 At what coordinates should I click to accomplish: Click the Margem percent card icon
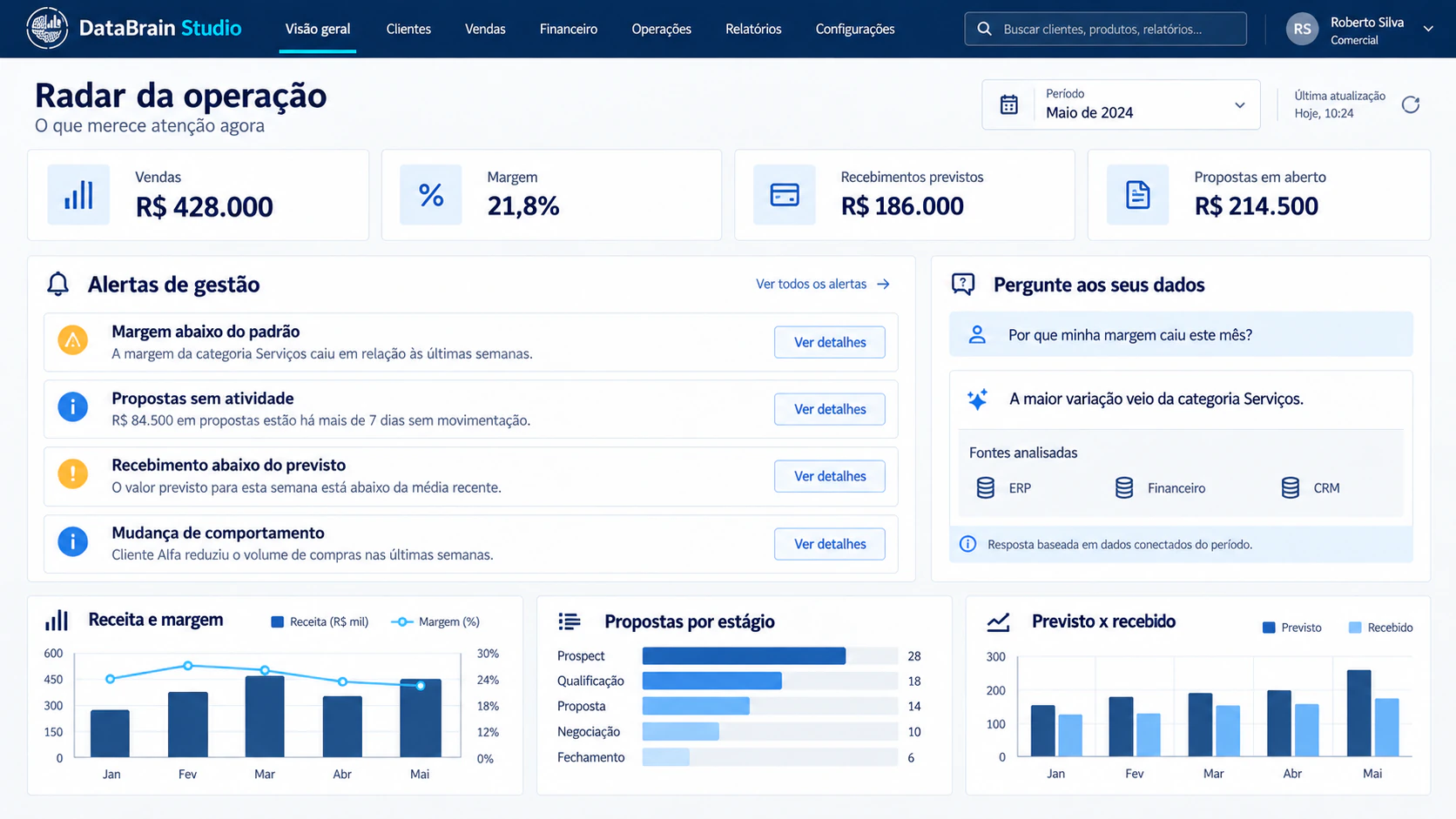(431, 195)
